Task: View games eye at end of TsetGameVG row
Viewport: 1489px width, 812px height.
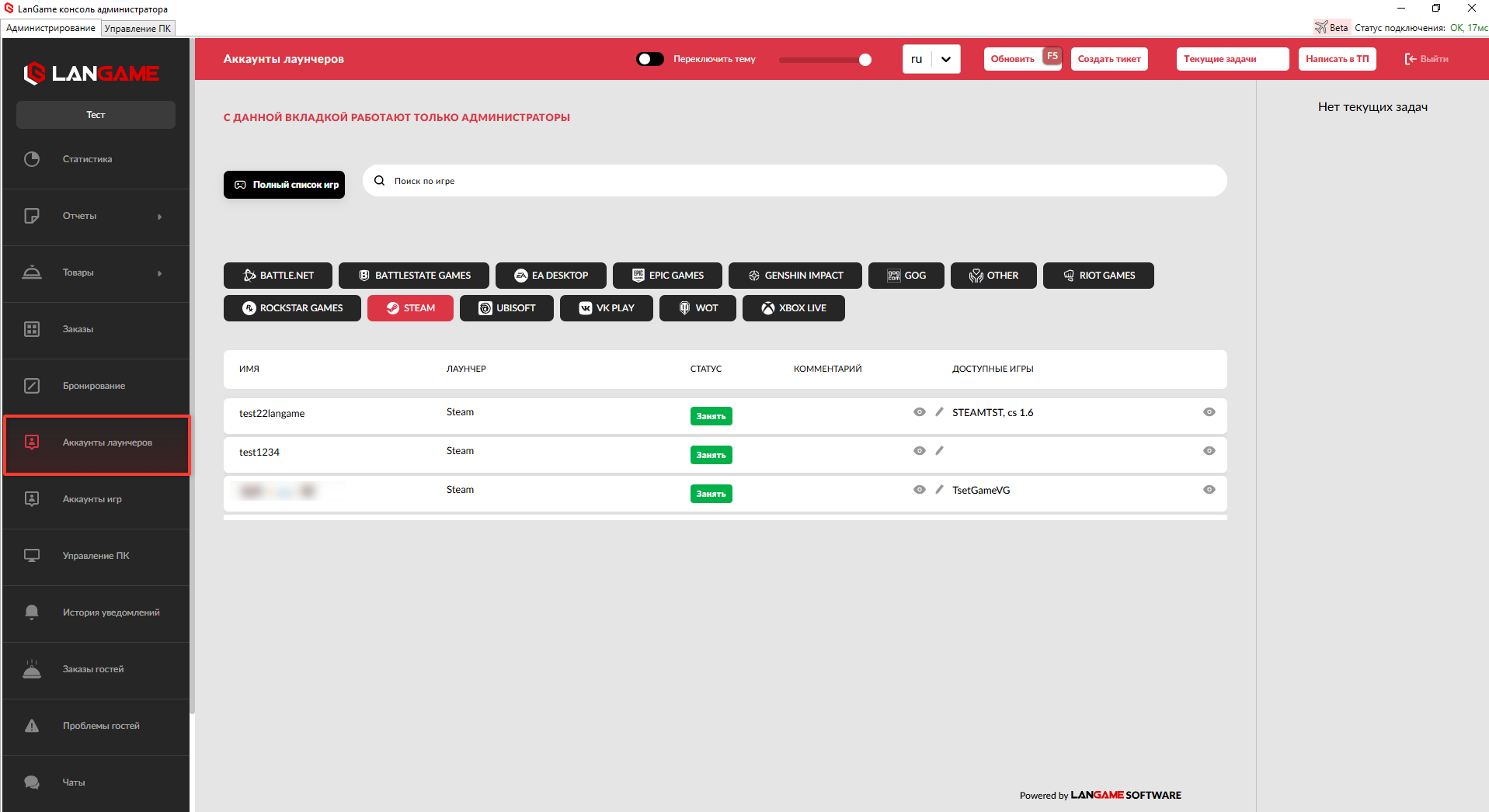Action: pos(1209,490)
